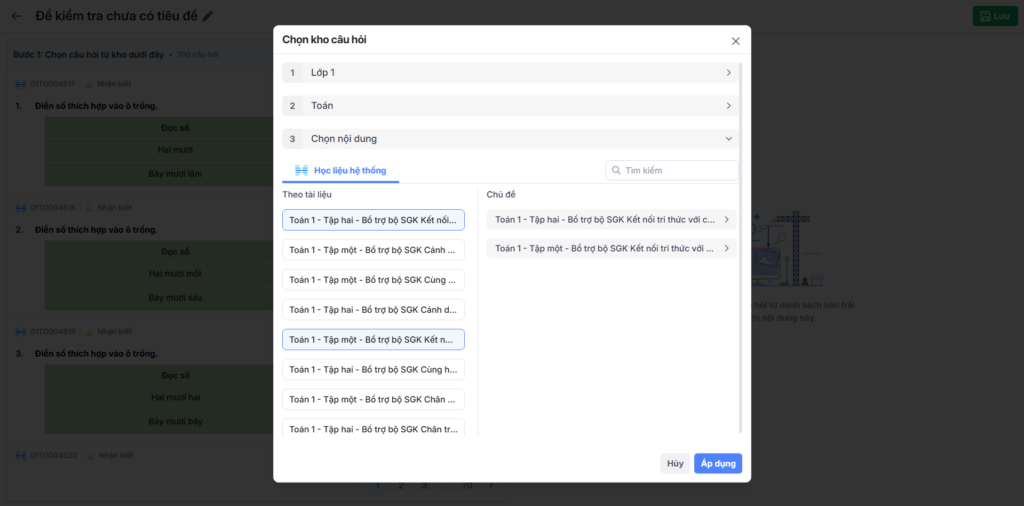Expand the Lớp 1 step row
Image resolution: width=1024 pixels, height=506 pixels.
(510, 73)
